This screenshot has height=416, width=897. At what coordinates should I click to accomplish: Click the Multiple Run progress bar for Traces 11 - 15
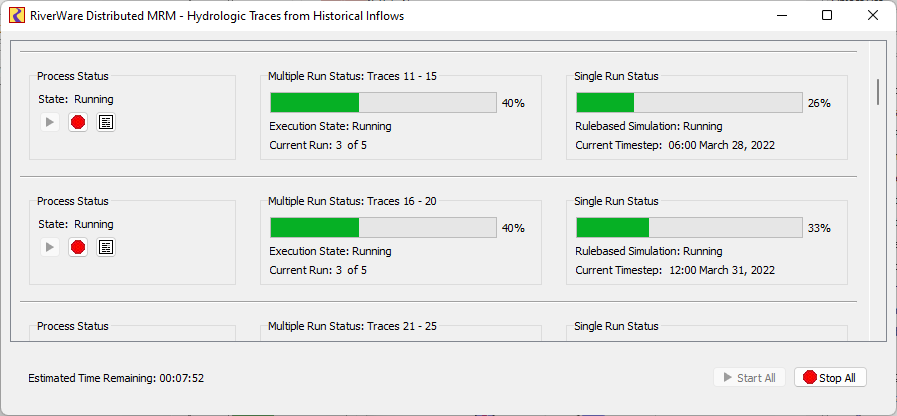pos(383,102)
